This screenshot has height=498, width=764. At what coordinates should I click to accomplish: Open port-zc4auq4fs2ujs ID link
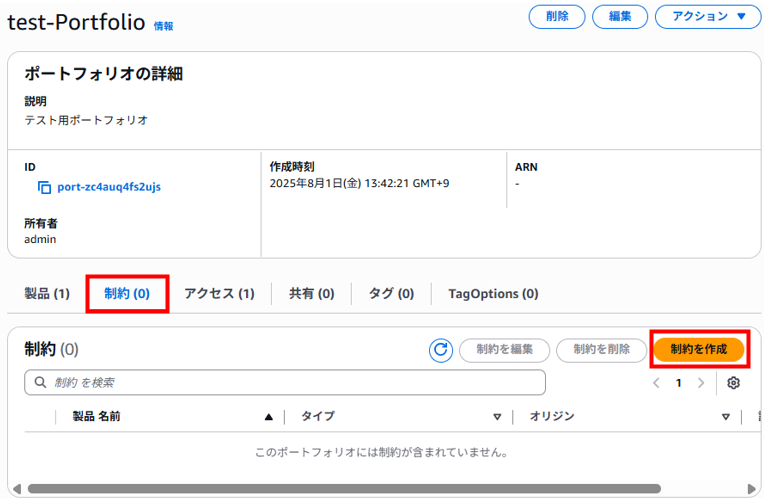click(x=109, y=187)
